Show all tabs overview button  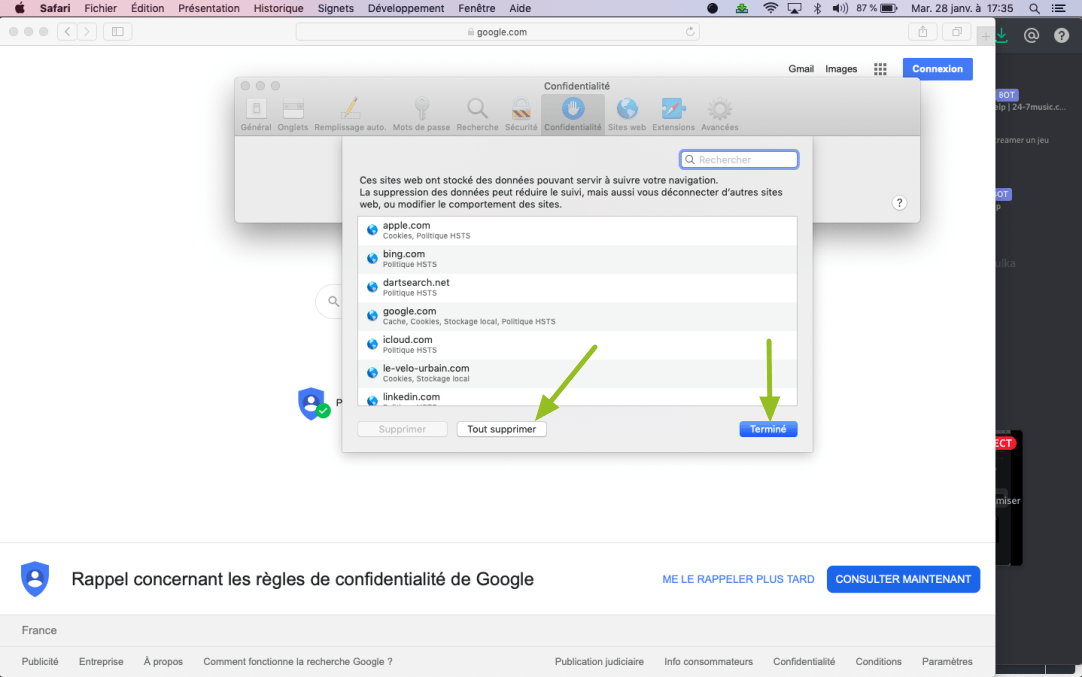point(957,32)
